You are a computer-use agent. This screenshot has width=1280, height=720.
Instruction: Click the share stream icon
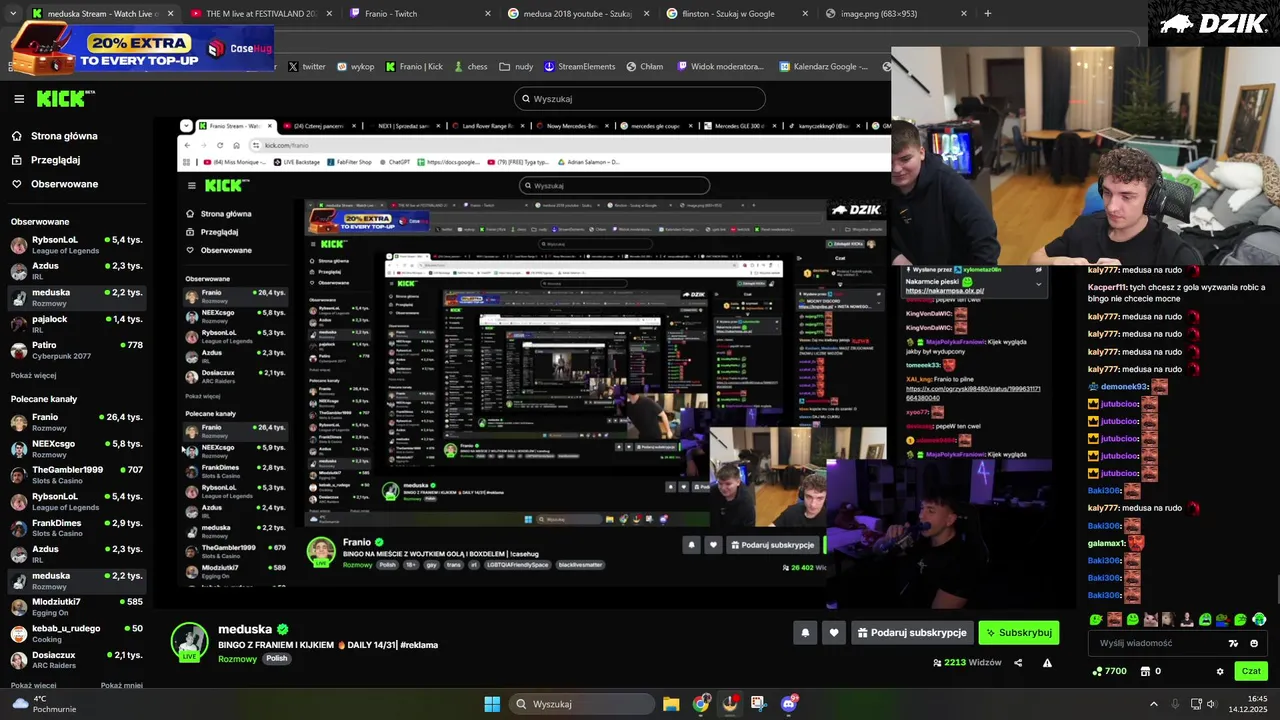pyautogui.click(x=1018, y=663)
